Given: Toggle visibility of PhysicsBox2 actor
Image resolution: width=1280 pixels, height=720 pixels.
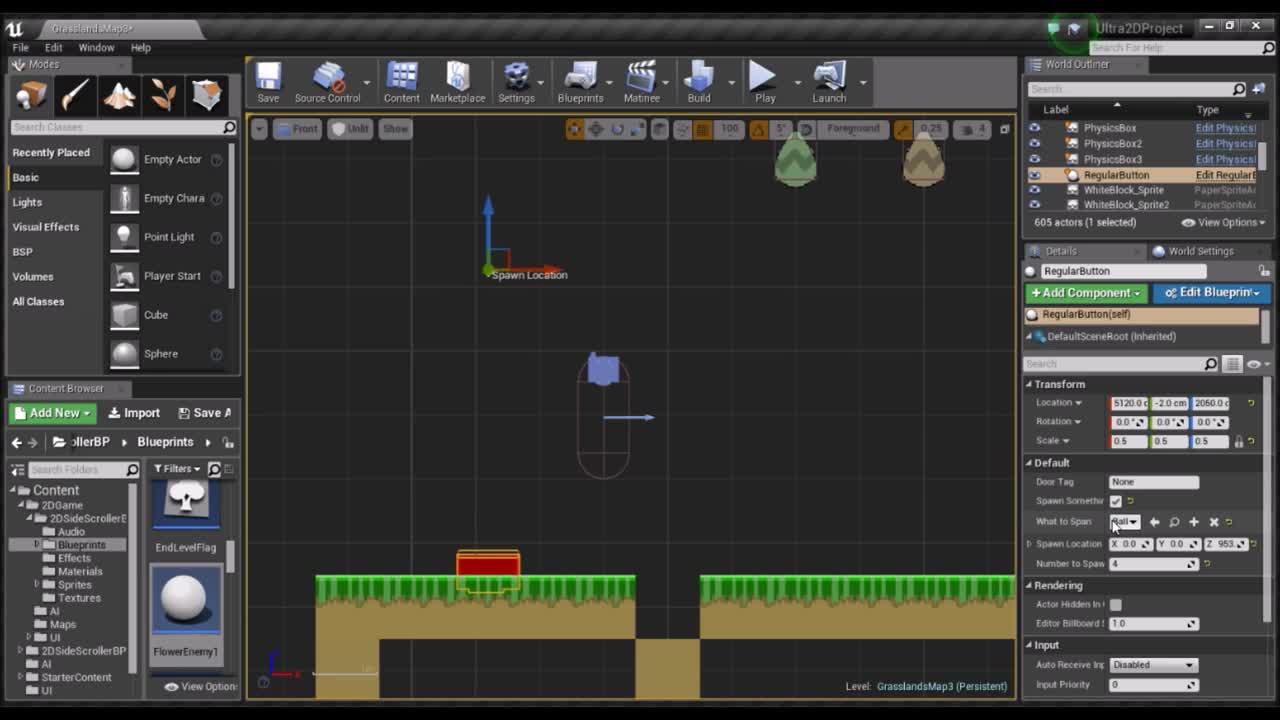Looking at the screenshot, I should point(1034,143).
